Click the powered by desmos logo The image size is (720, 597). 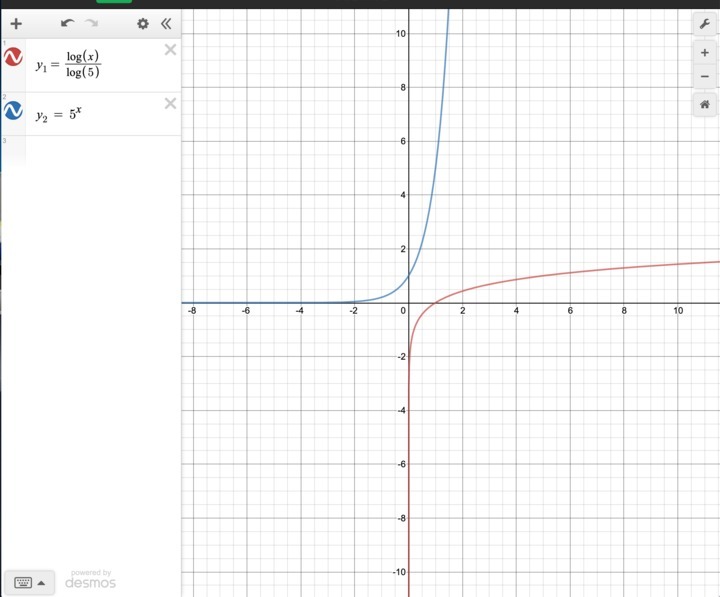tap(91, 579)
